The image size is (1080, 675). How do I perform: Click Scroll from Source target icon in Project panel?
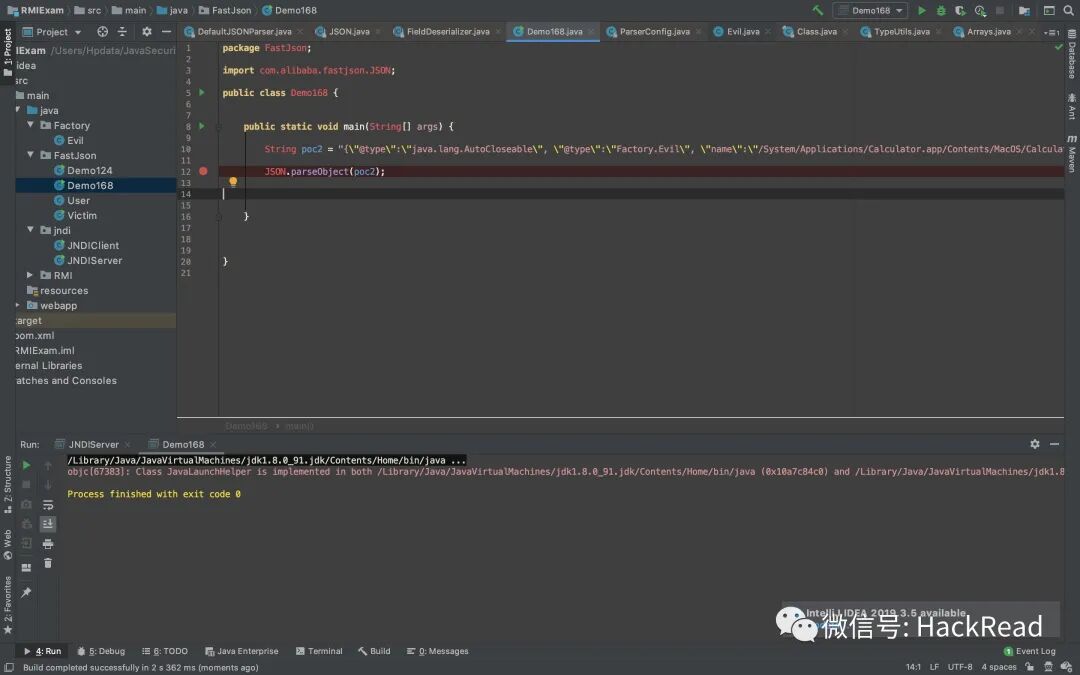pyautogui.click(x=103, y=32)
